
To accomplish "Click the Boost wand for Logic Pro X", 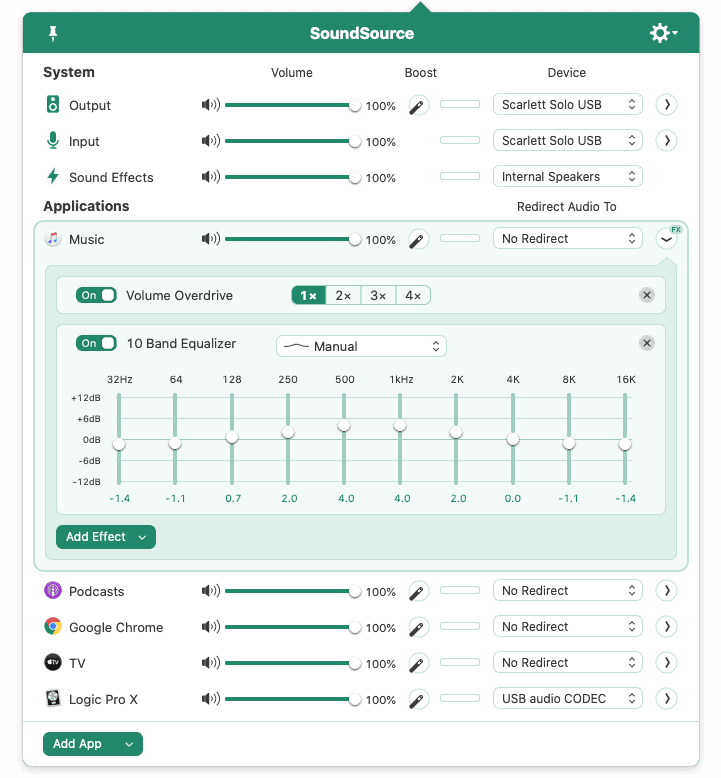I will click(418, 699).
